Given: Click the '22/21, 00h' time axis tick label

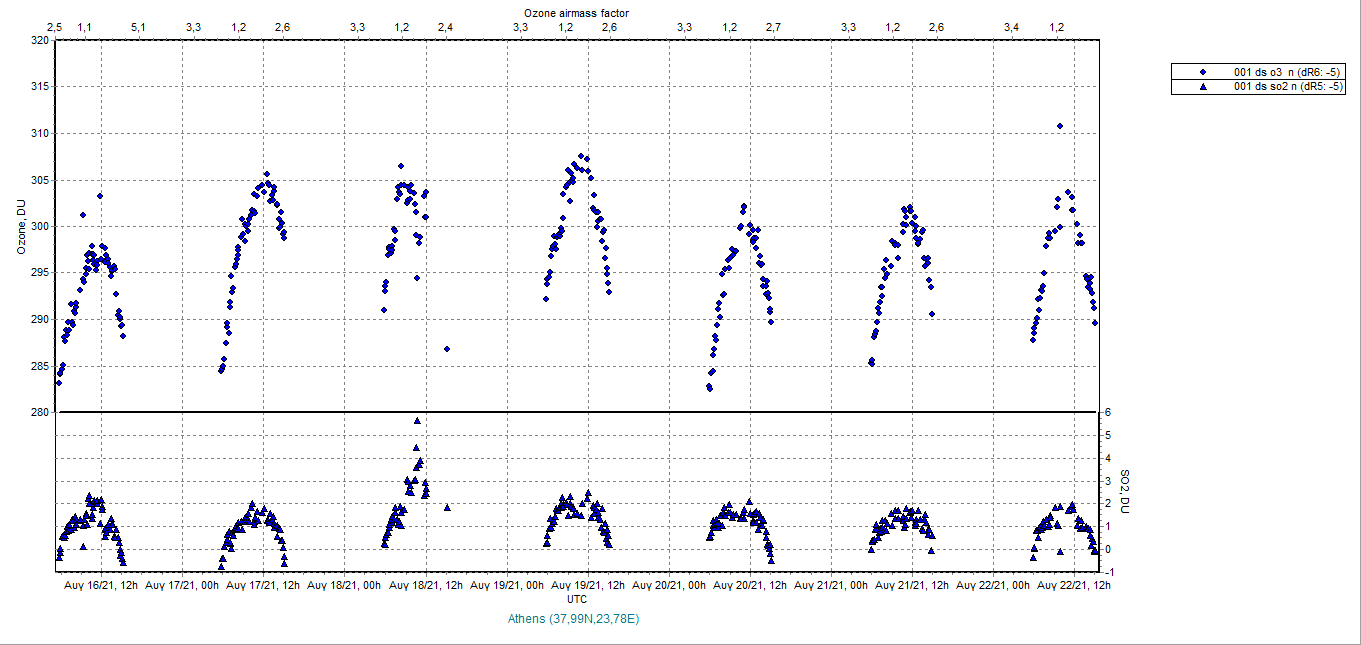Looking at the screenshot, I should pyautogui.click(x=993, y=585).
